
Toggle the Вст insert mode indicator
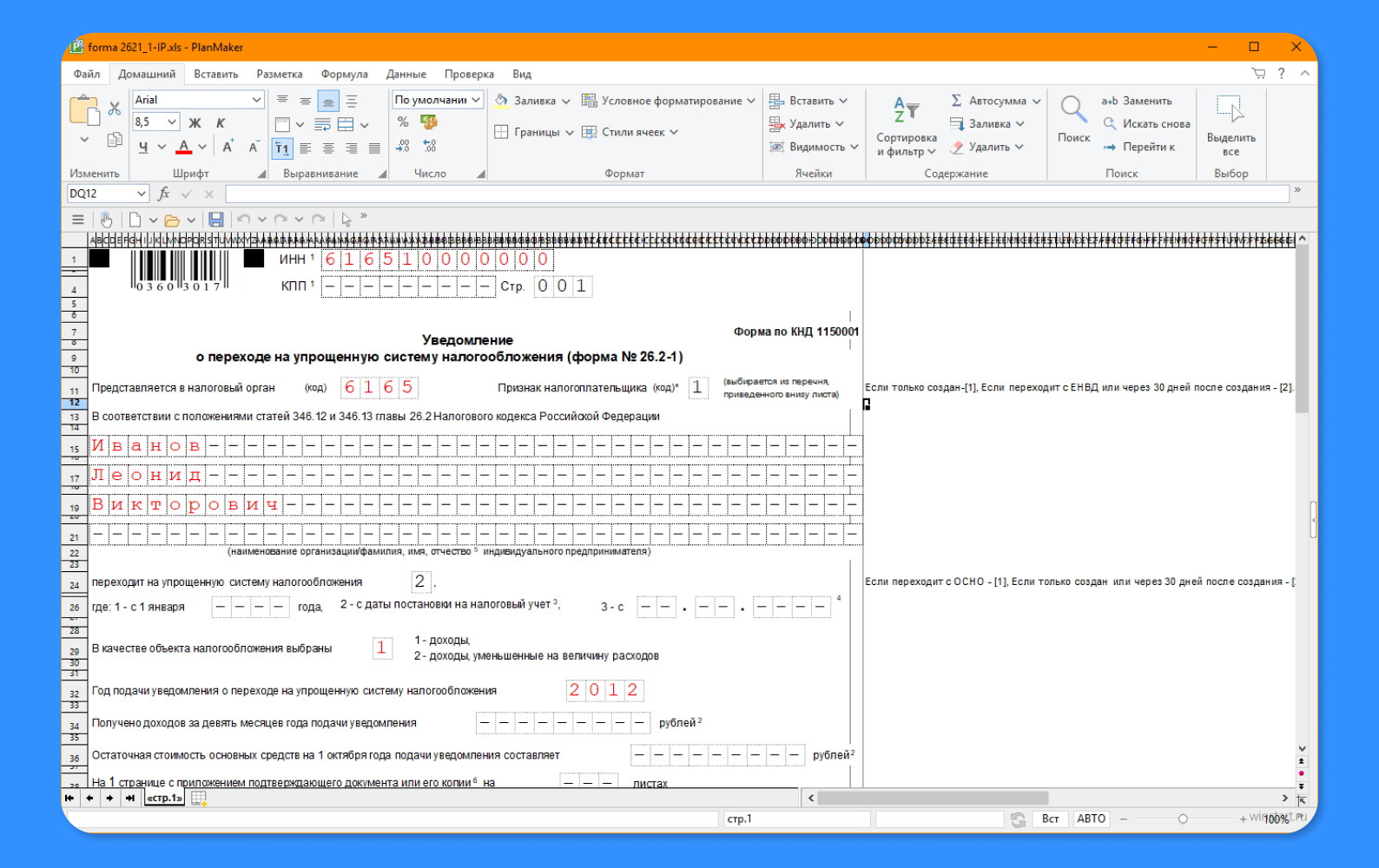(x=1051, y=819)
